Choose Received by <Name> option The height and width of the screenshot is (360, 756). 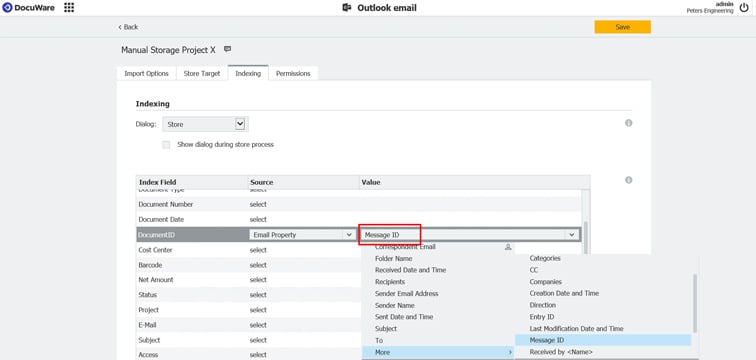tap(561, 352)
